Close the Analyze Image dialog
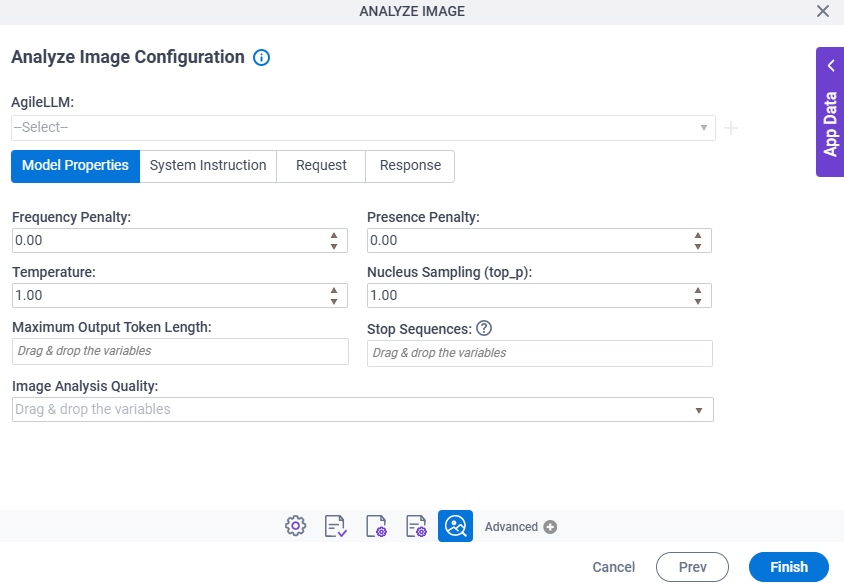This screenshot has height=584, width=844. [x=822, y=11]
